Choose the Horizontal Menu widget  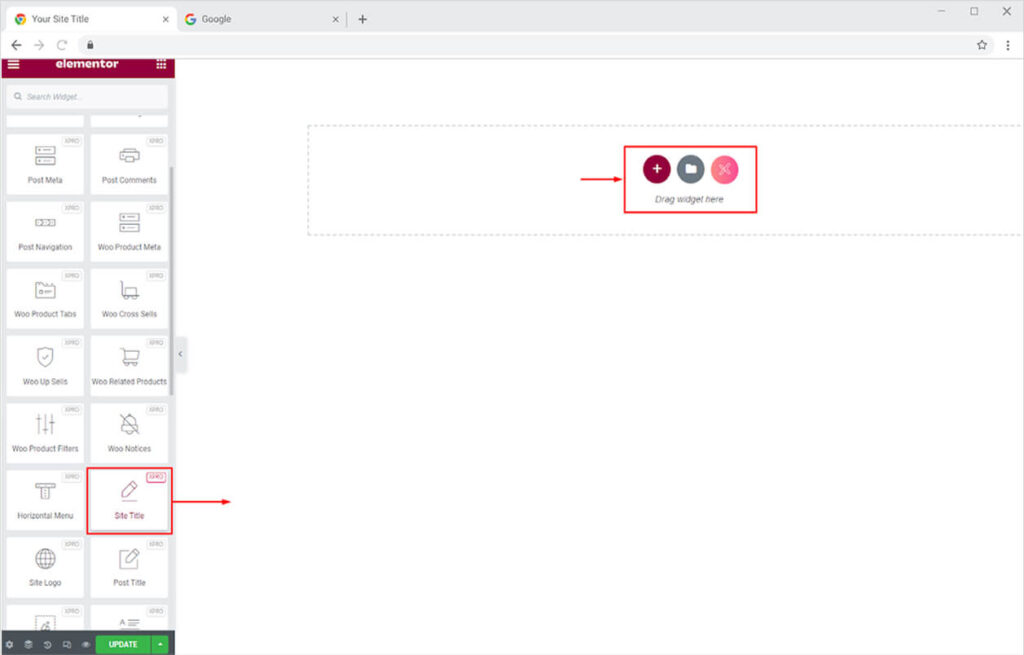(x=45, y=499)
